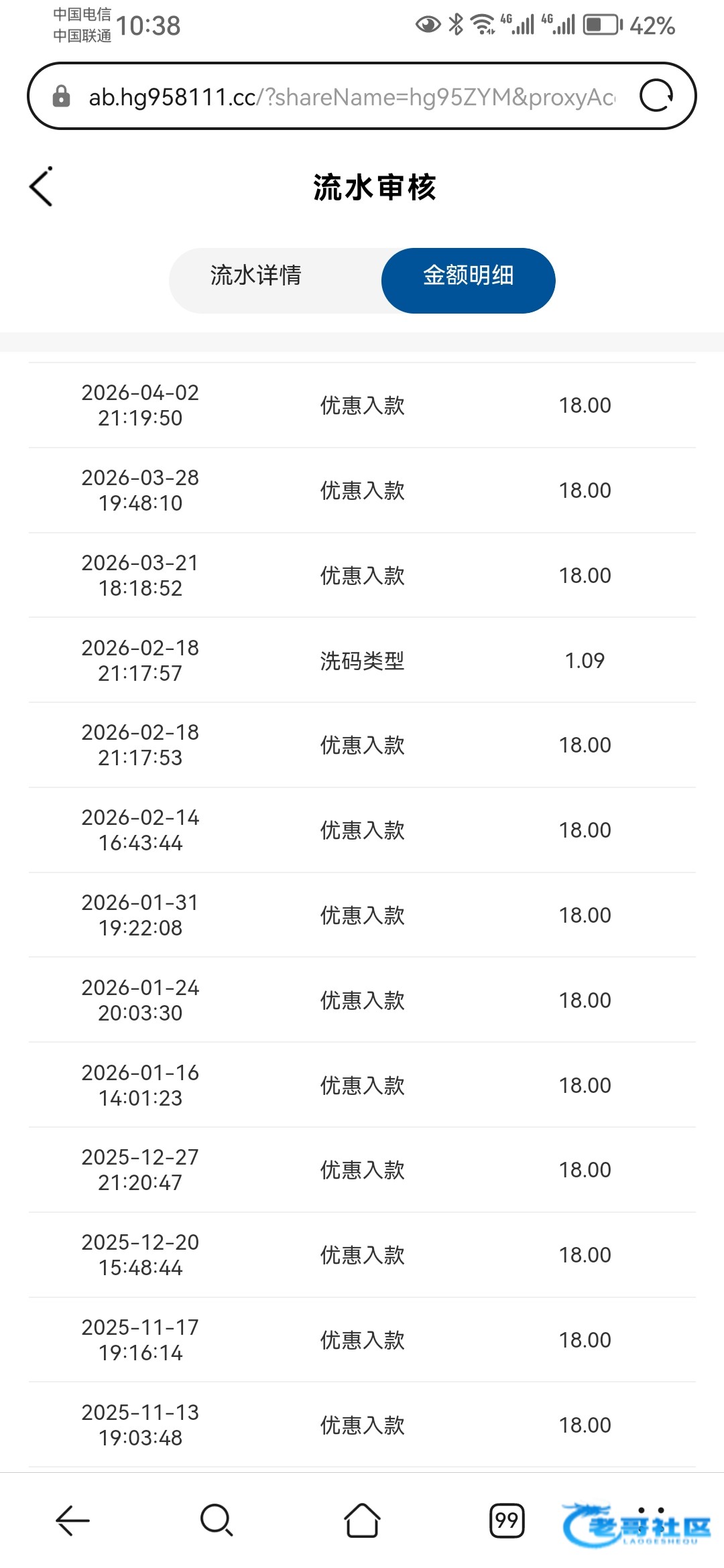This screenshot has height=1568, width=724.
Task: Tap the 洗码类型 entry
Action: (x=362, y=661)
